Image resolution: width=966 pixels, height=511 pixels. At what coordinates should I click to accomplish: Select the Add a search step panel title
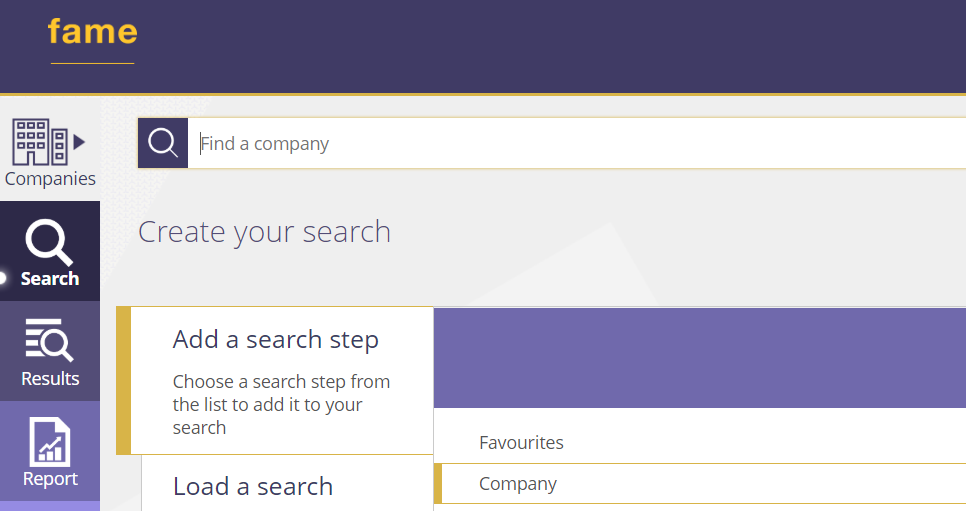275,340
